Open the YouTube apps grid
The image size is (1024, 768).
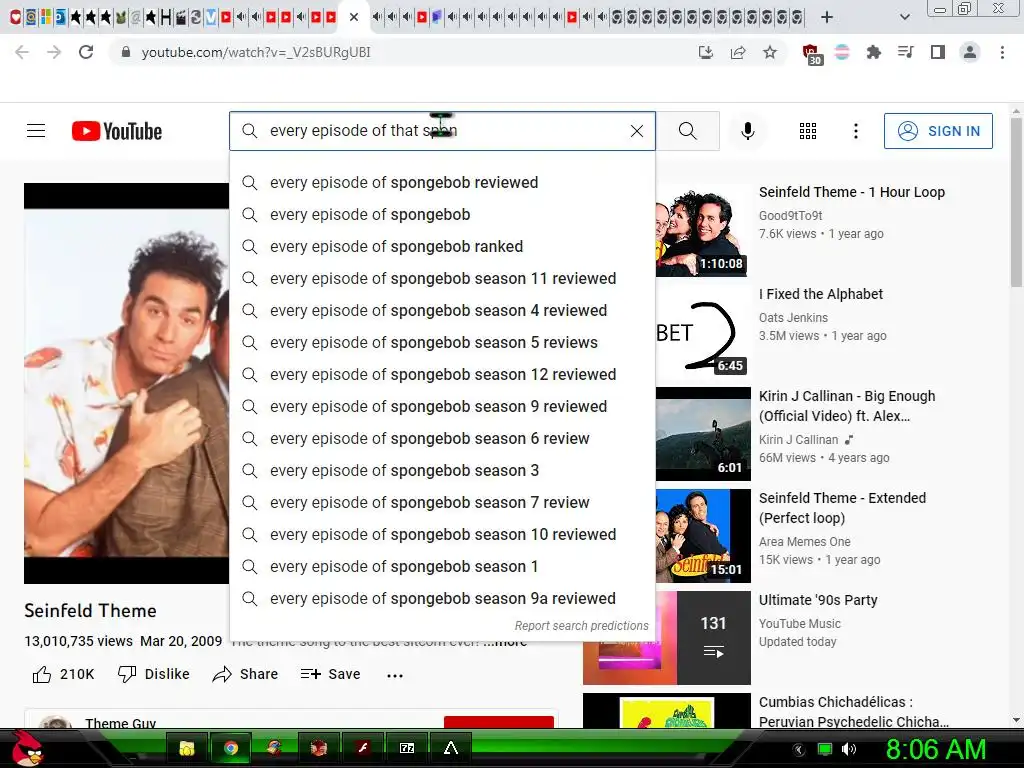808,131
